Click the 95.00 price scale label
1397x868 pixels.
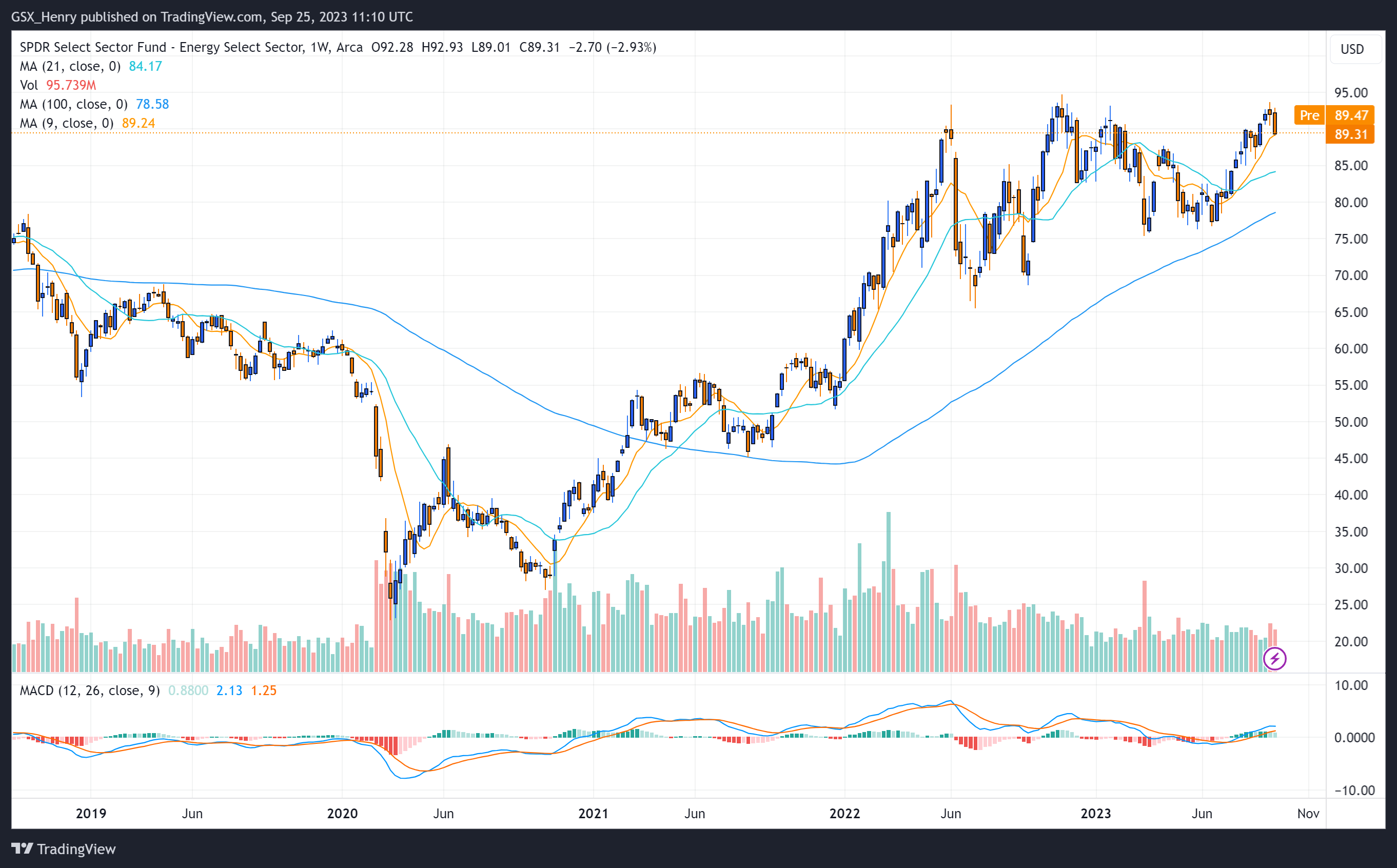click(1350, 93)
